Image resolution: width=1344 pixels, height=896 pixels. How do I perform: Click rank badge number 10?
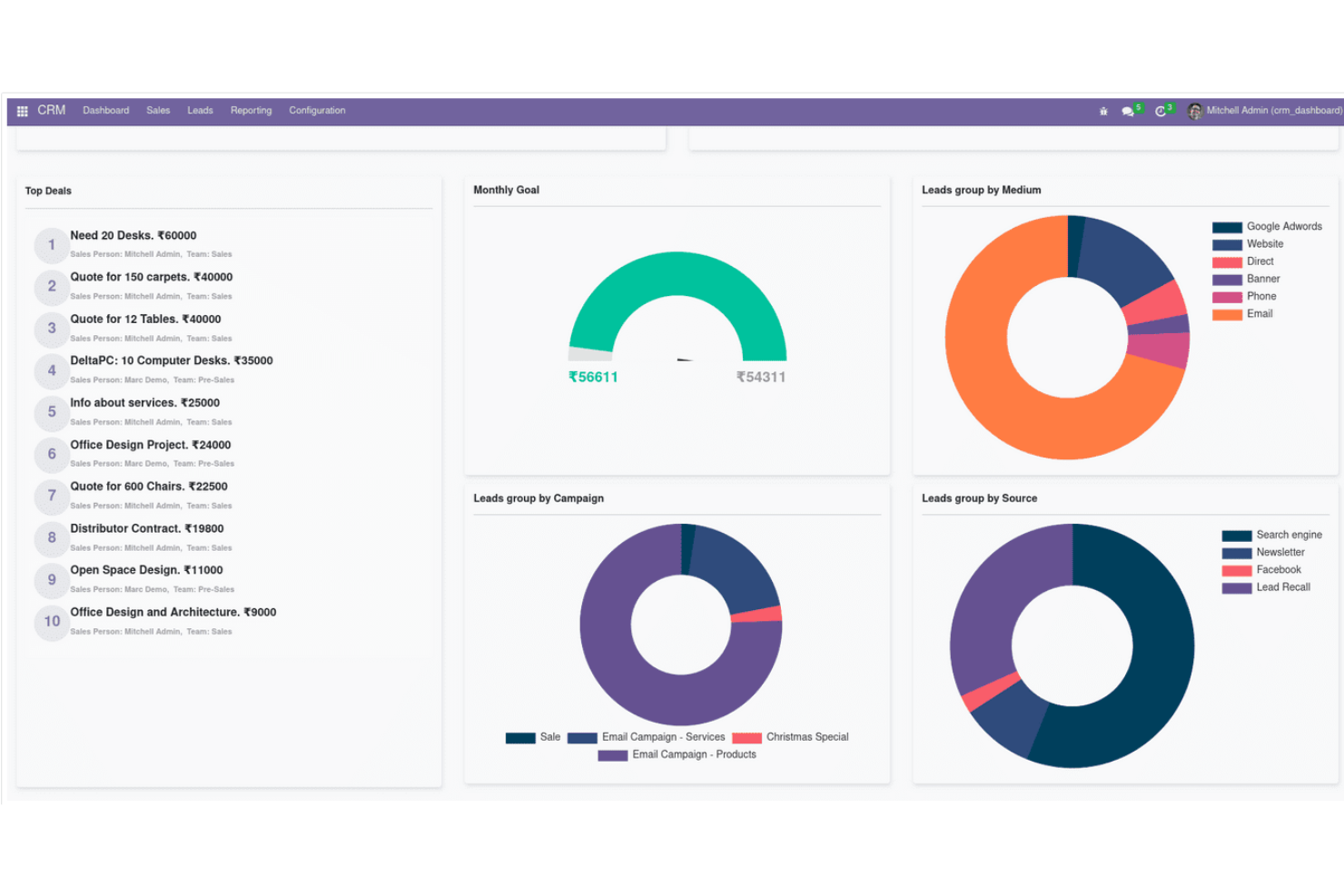pos(52,622)
